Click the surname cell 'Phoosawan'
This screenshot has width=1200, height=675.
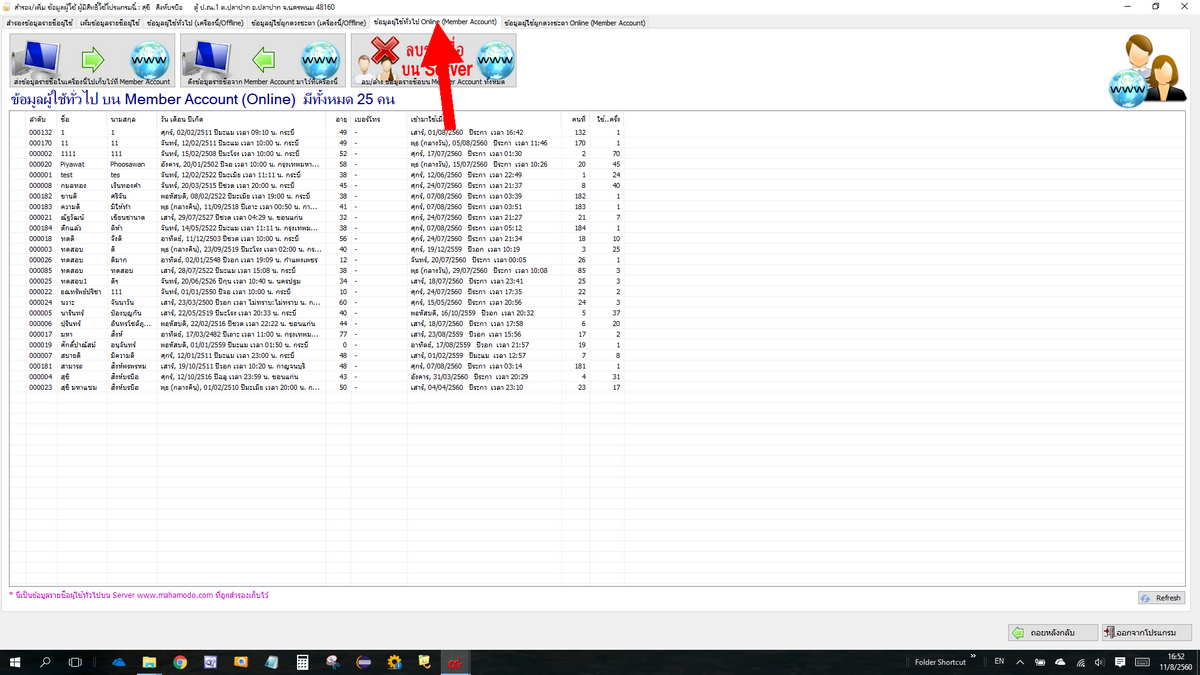click(128, 164)
